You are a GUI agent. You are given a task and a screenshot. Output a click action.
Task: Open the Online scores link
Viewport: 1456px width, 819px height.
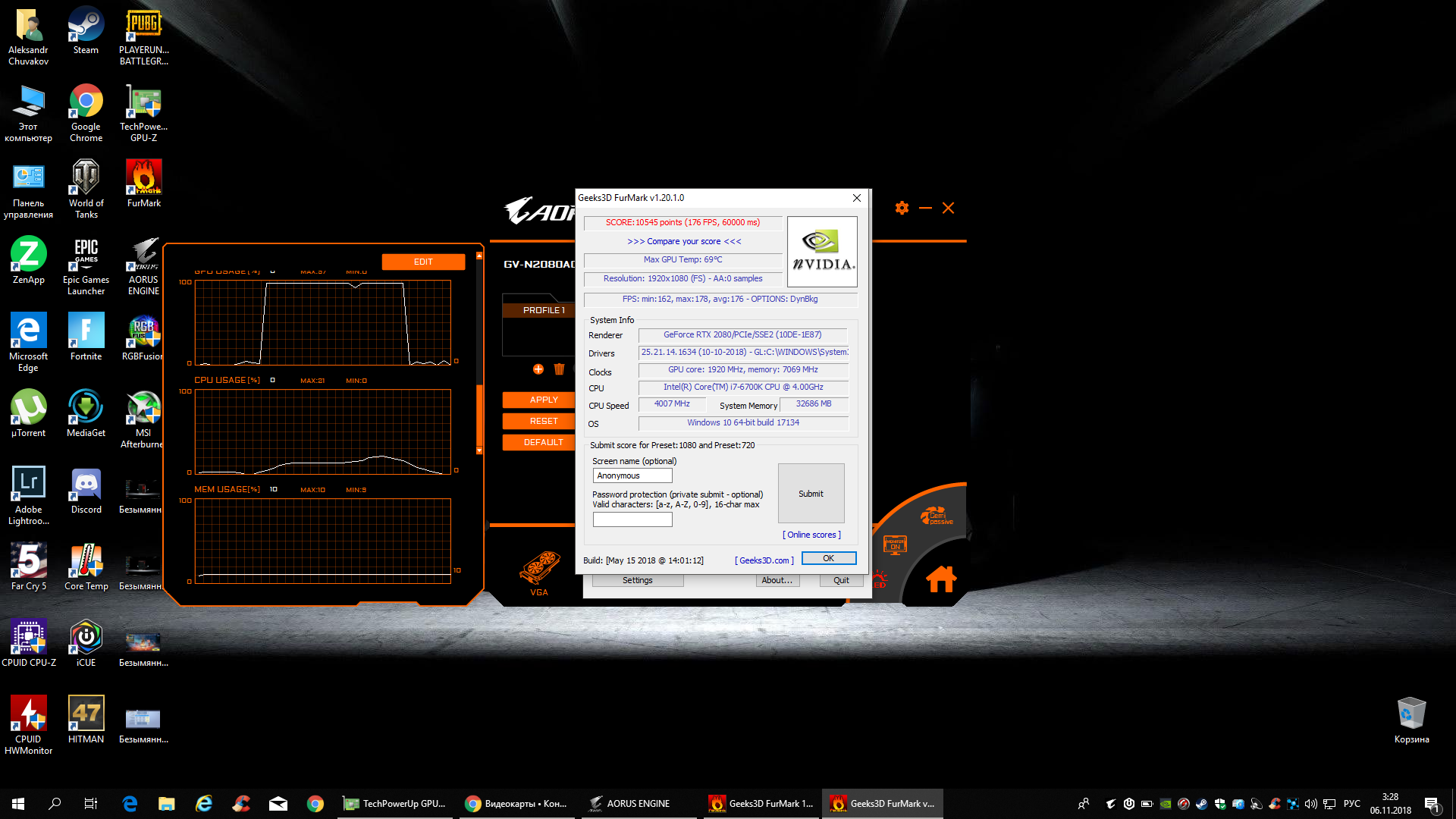[811, 535]
